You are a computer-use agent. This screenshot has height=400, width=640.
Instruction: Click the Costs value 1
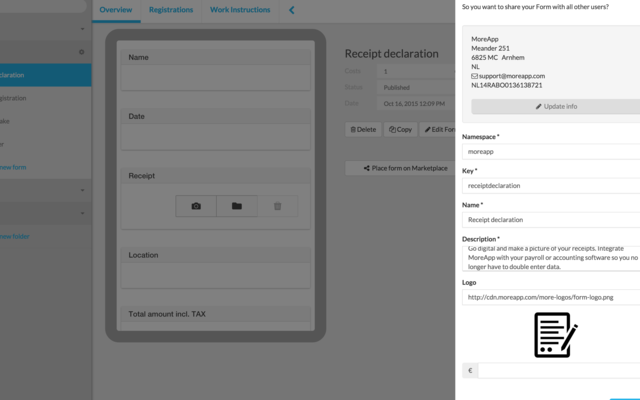[x=385, y=71]
